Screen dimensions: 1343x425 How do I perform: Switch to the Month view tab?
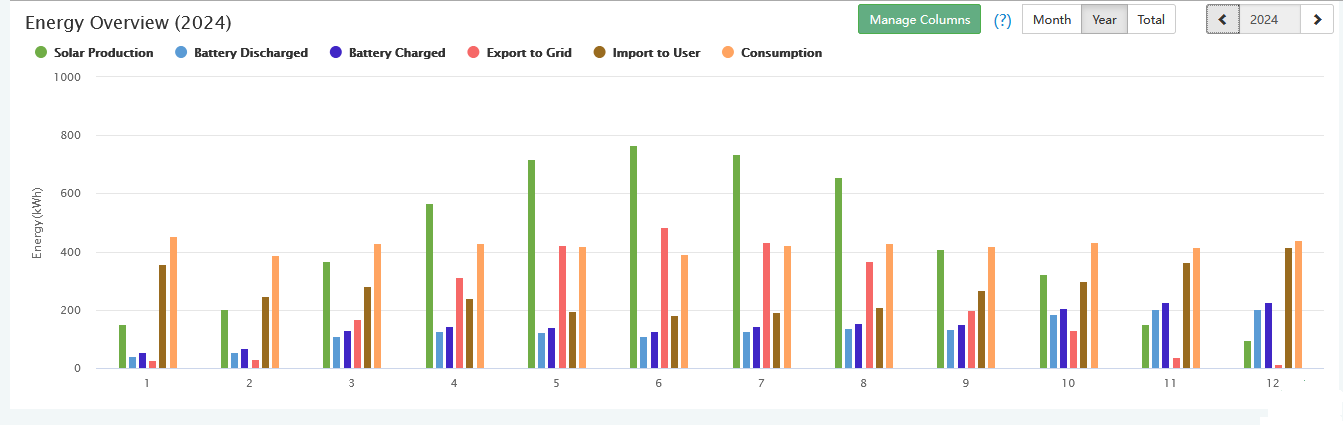point(1052,20)
